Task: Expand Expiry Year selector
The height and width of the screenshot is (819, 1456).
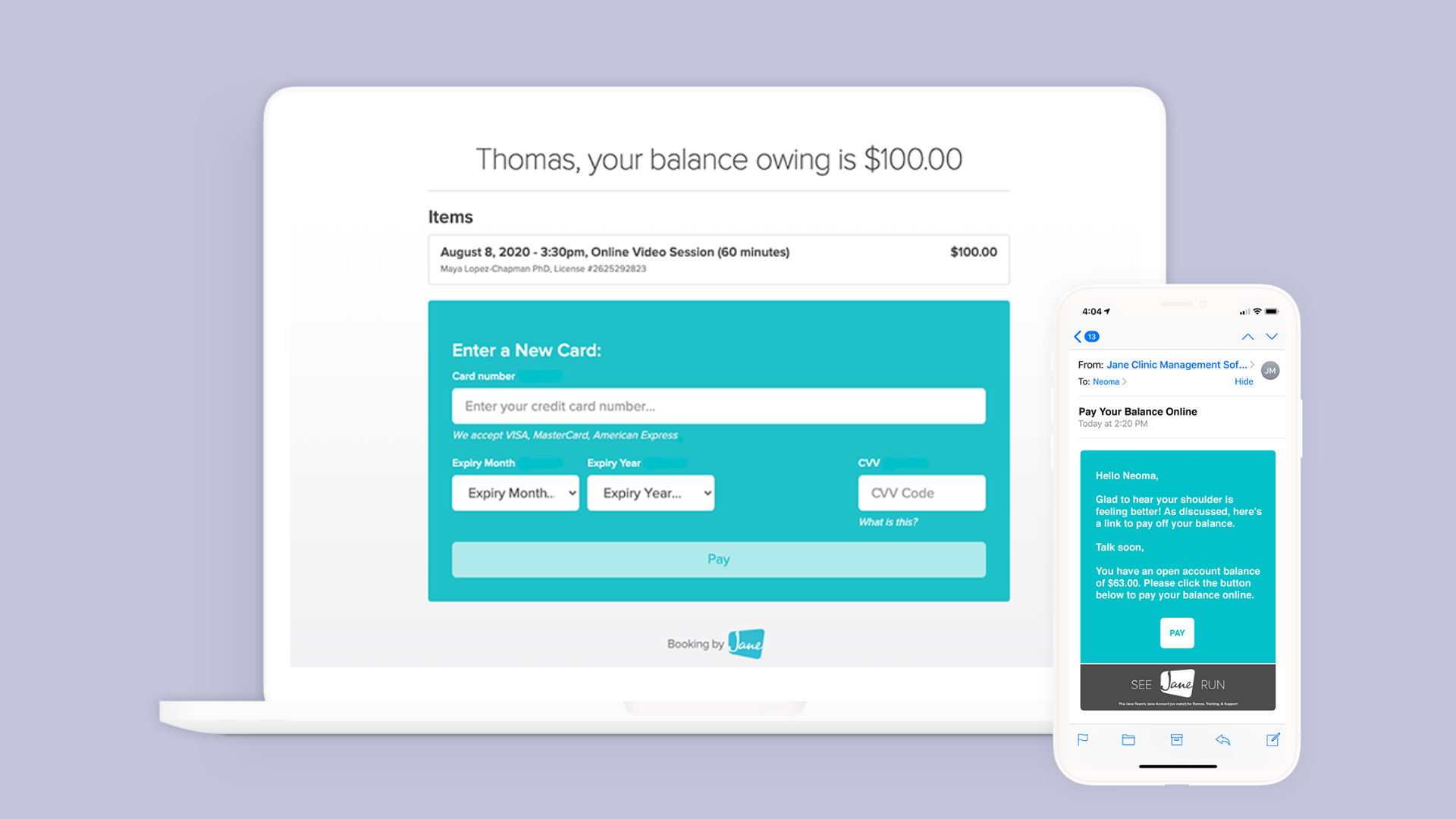Action: click(652, 492)
